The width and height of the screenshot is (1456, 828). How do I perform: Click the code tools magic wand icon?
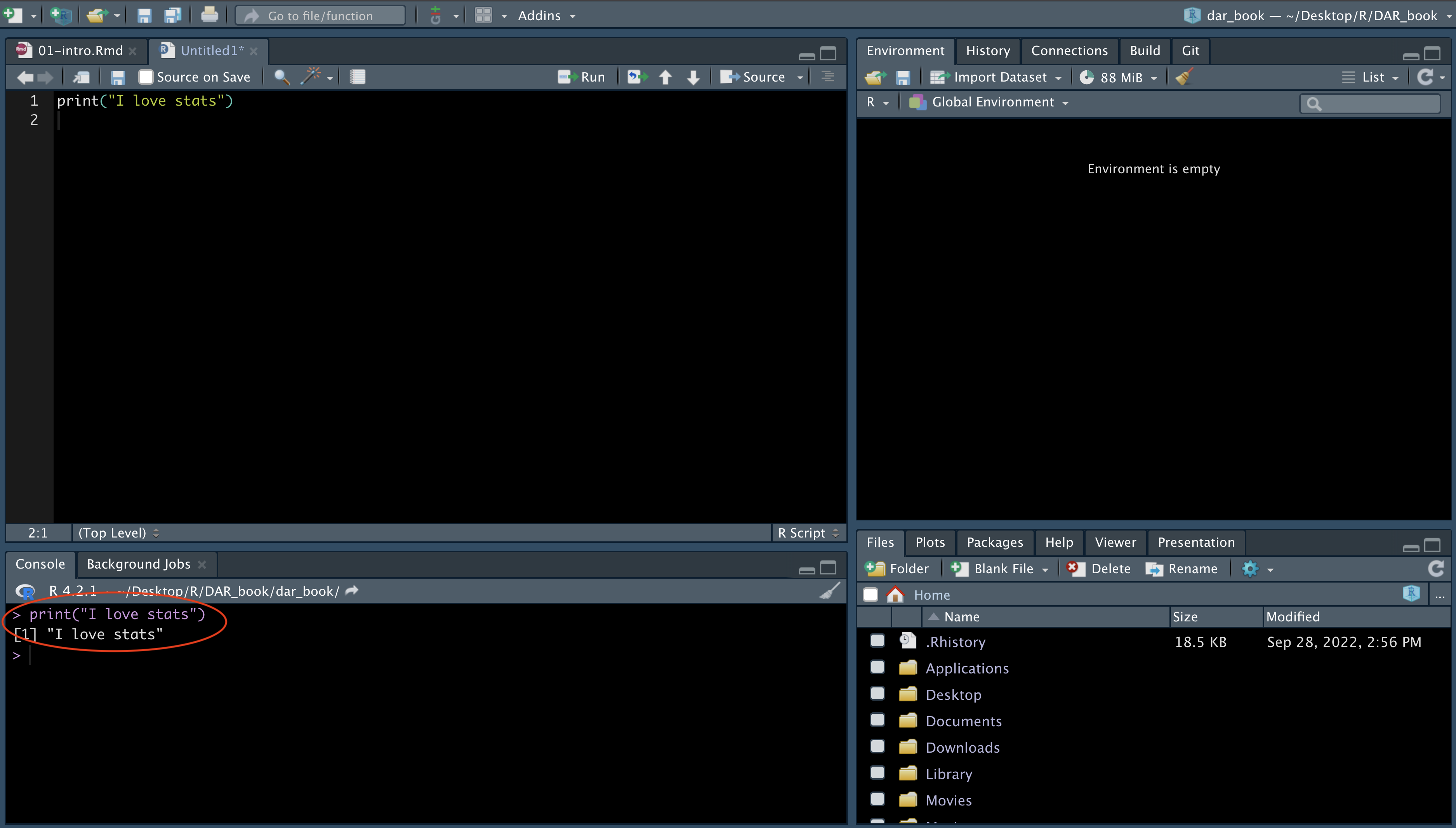(x=310, y=76)
